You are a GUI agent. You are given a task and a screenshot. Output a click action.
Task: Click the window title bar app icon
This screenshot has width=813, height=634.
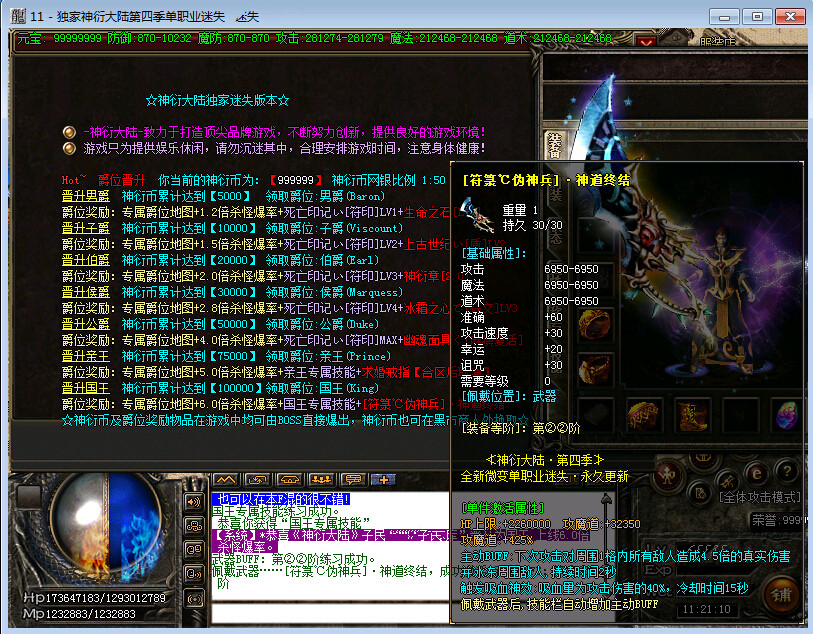click(x=18, y=16)
